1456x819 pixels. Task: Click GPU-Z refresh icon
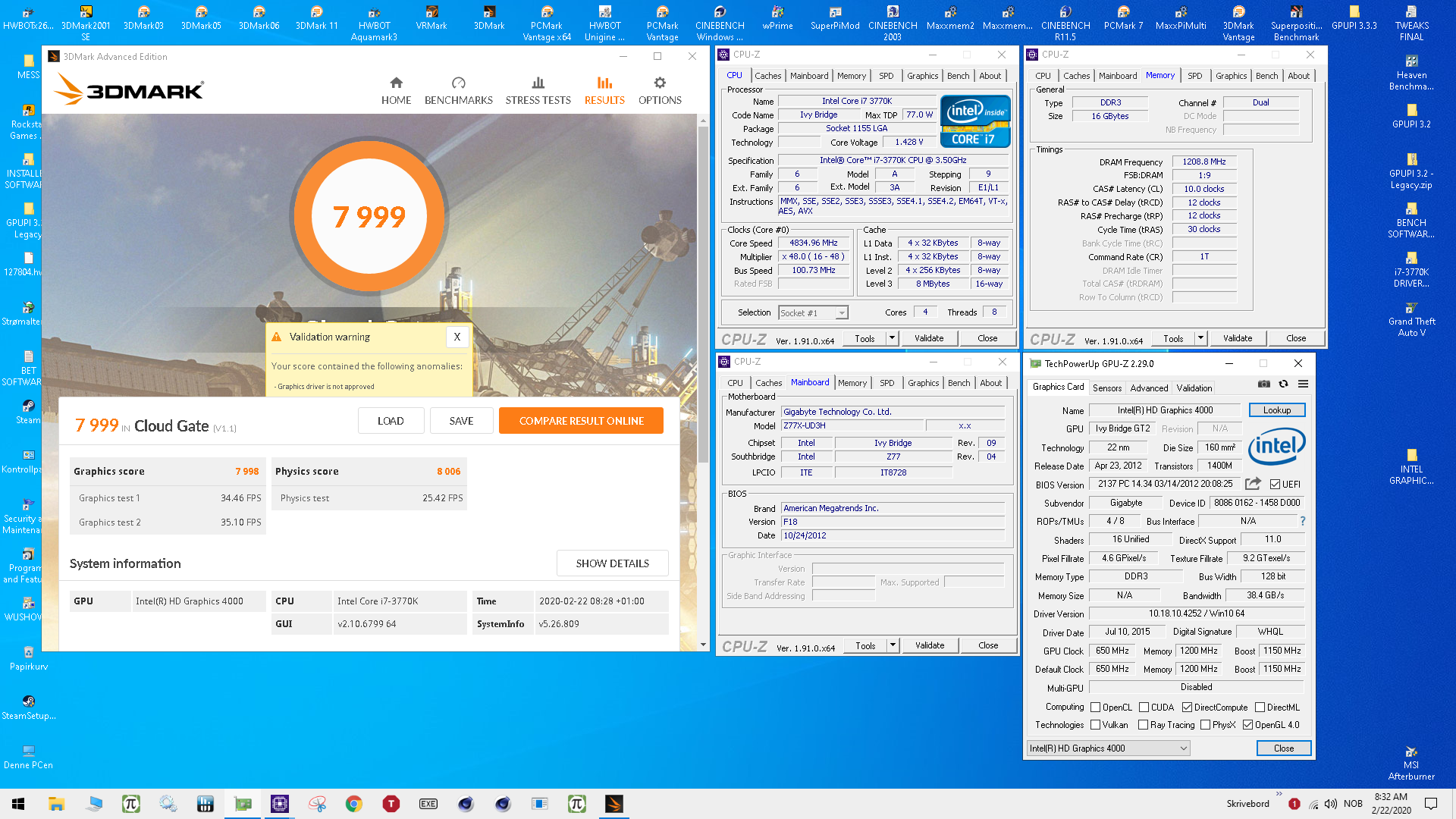coord(1284,384)
